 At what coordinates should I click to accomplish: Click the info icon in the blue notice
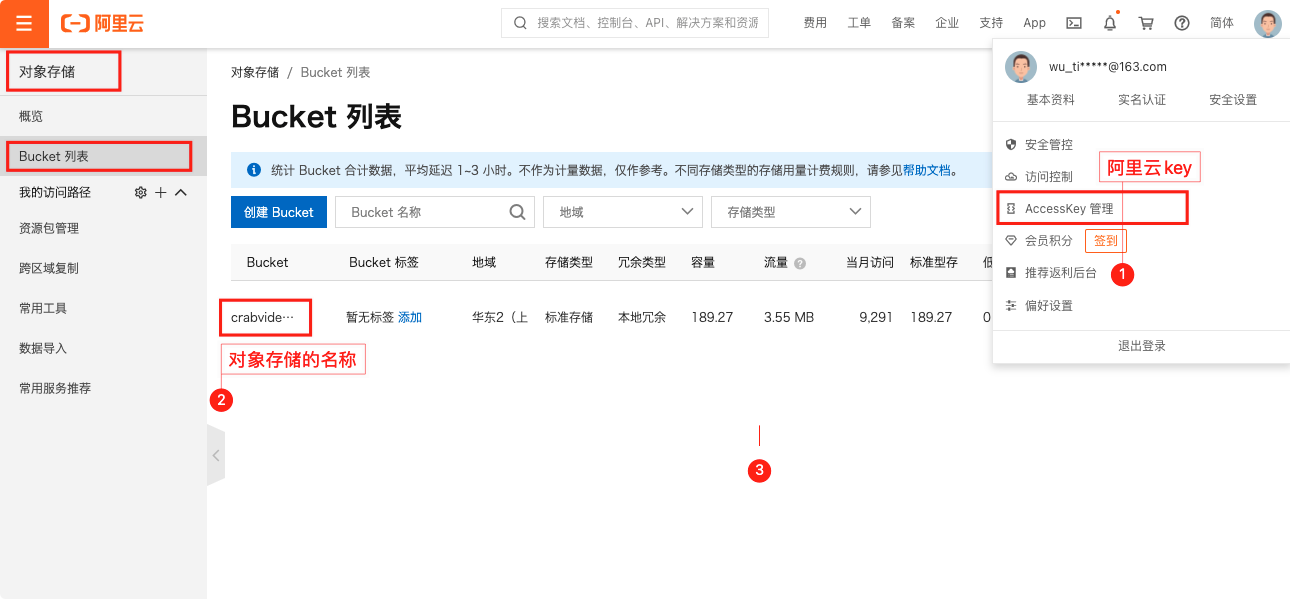pos(254,170)
